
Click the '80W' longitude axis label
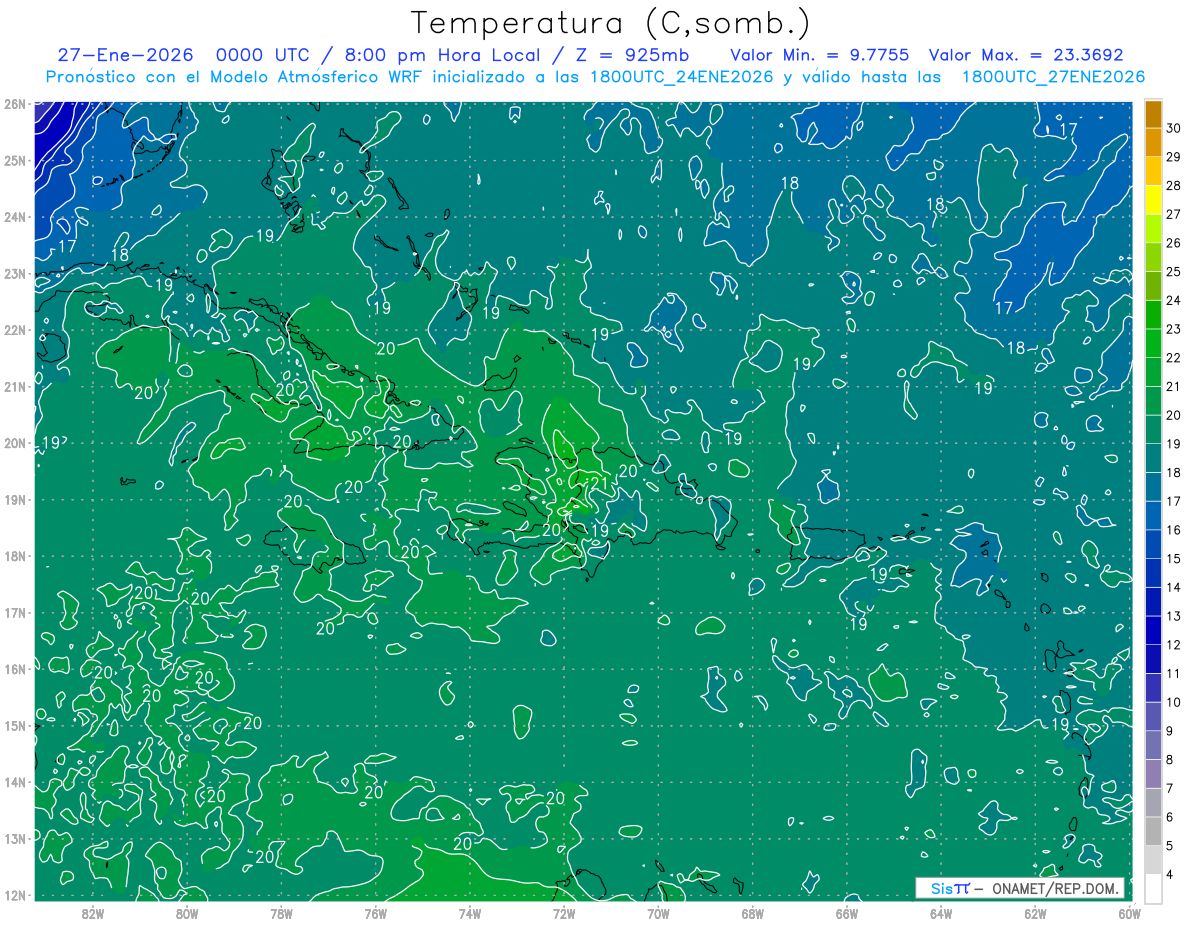186,913
